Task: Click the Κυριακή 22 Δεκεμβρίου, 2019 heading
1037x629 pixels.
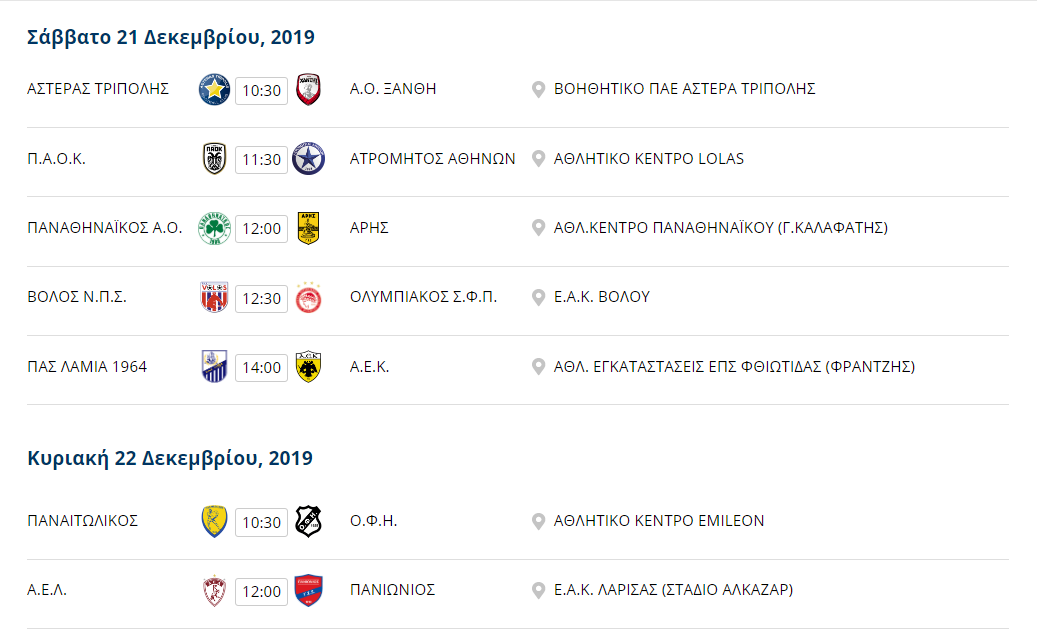Action: (x=170, y=458)
